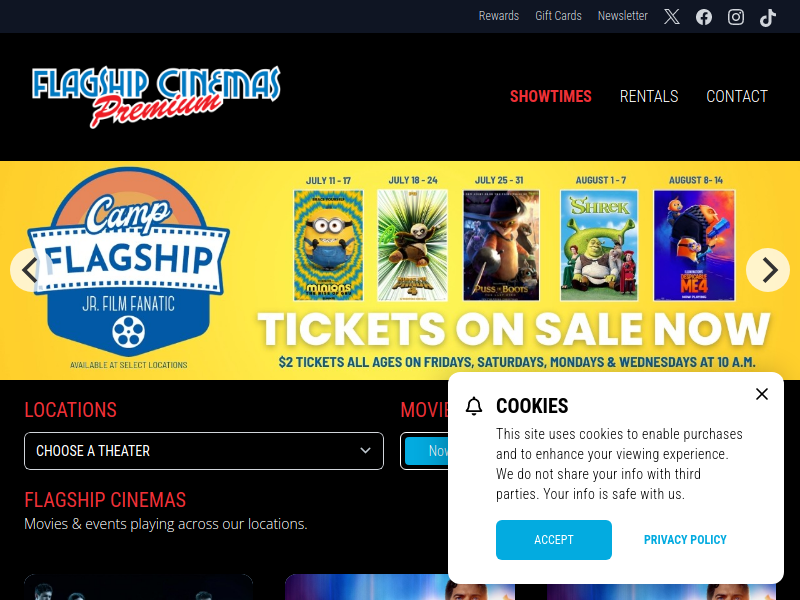Open the Facebook page icon
800x600 pixels.
click(704, 17)
